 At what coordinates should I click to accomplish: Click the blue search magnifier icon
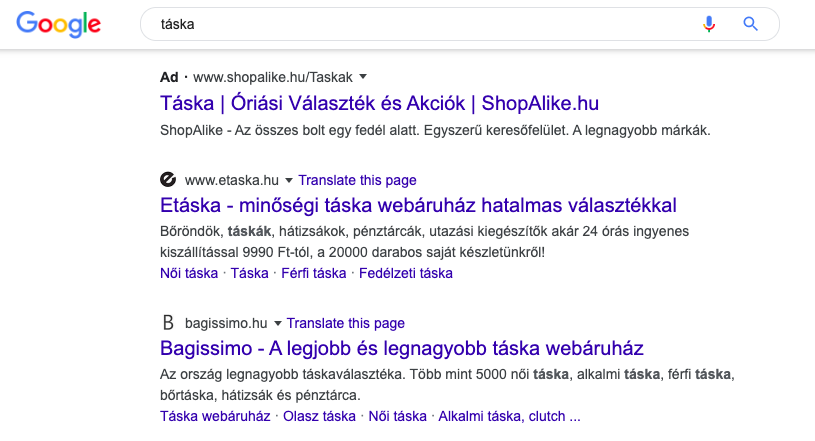click(x=751, y=24)
